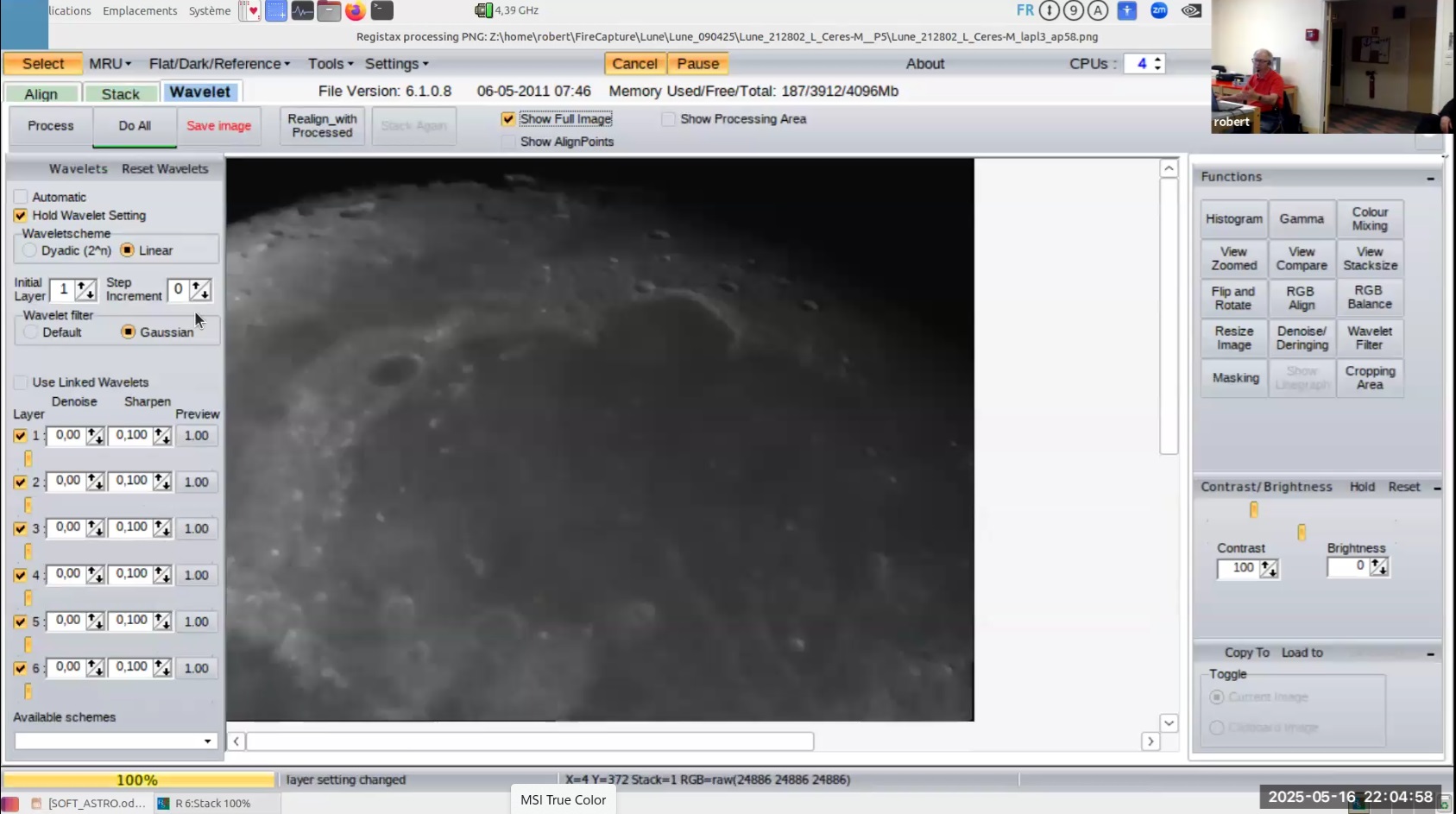1456x814 pixels.
Task: Click View Compare function
Action: pyautogui.click(x=1302, y=259)
